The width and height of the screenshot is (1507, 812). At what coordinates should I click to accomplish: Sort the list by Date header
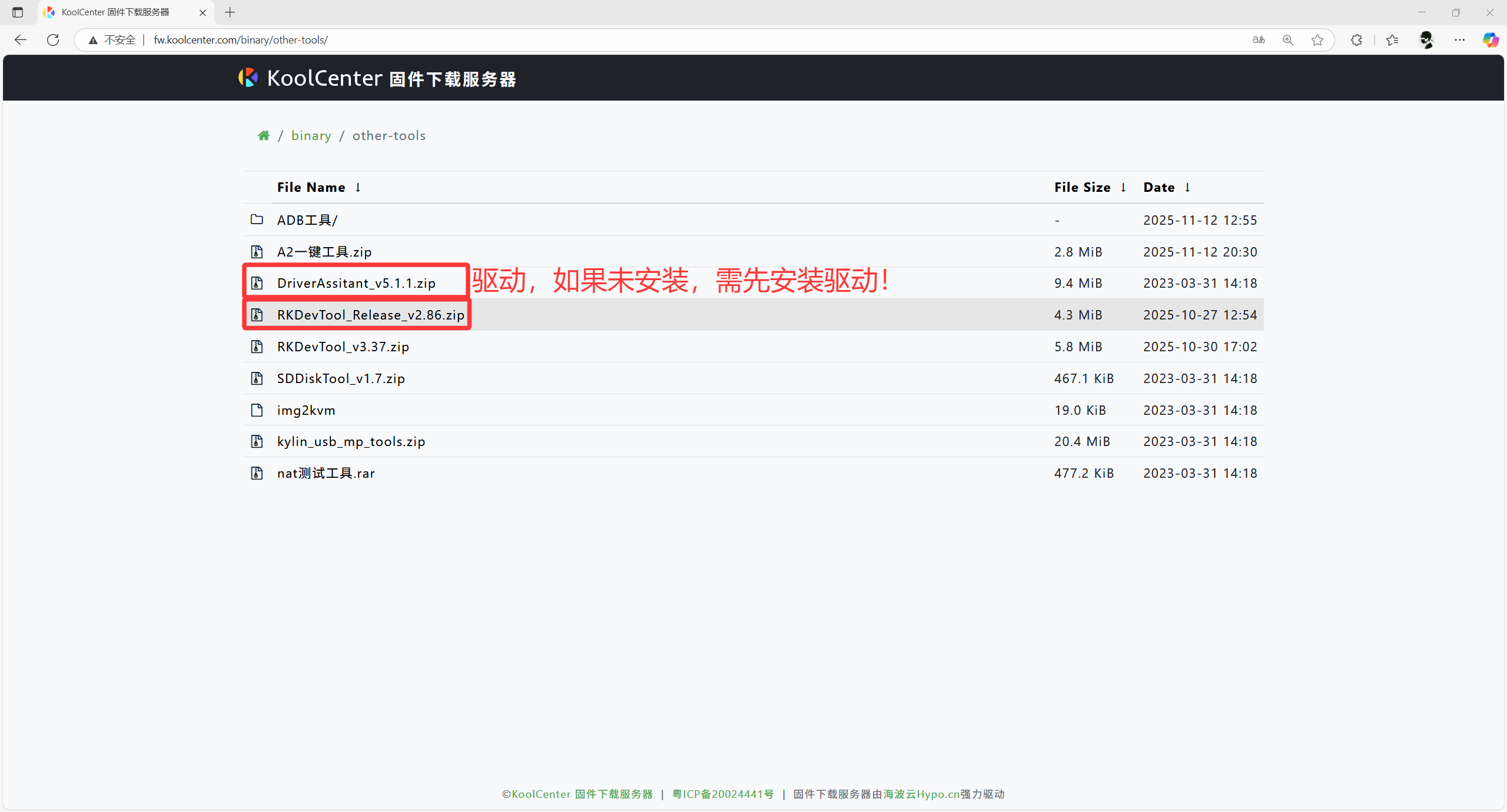tap(1159, 188)
